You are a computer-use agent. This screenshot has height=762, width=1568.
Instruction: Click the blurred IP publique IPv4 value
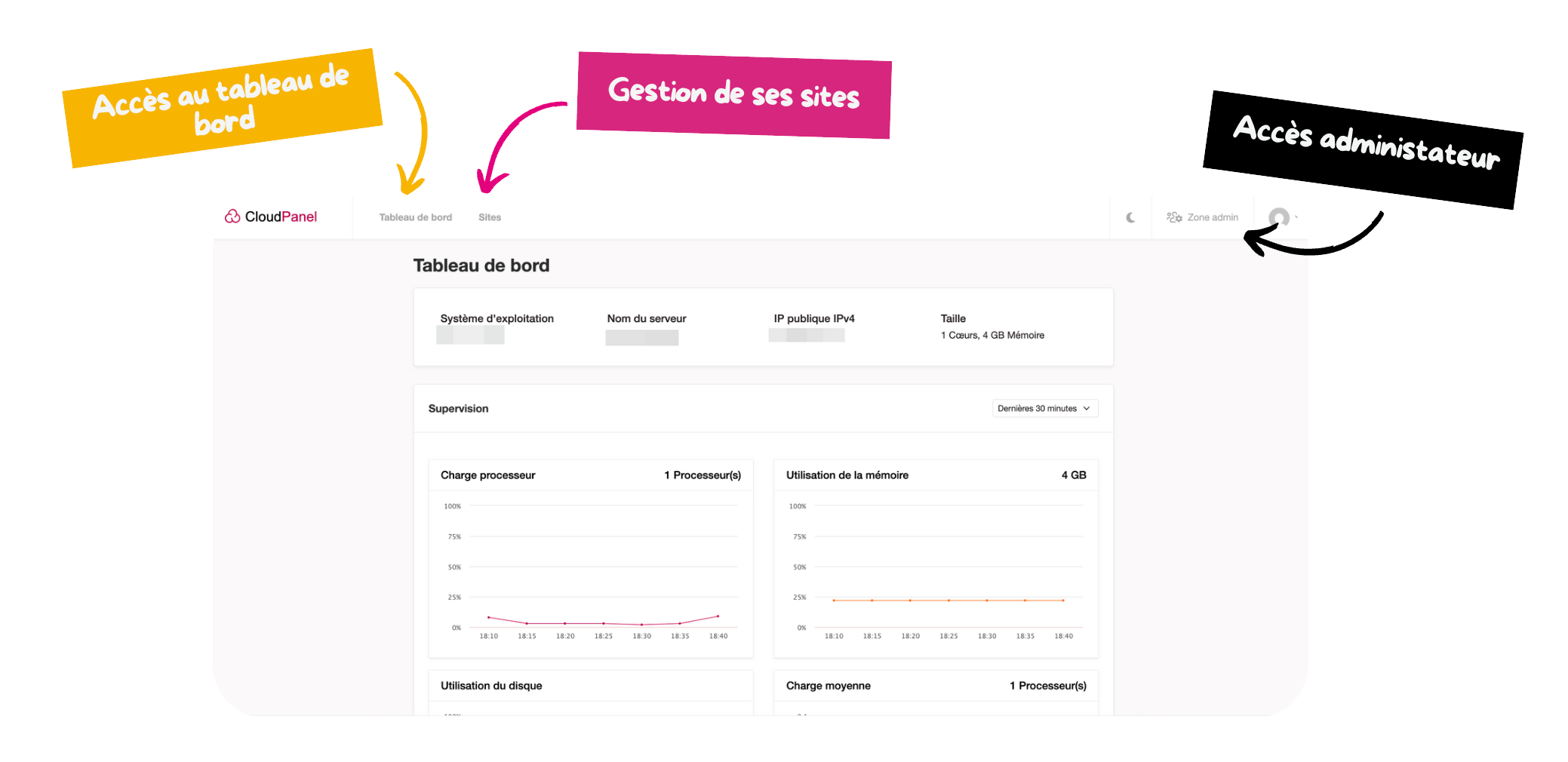pos(807,335)
